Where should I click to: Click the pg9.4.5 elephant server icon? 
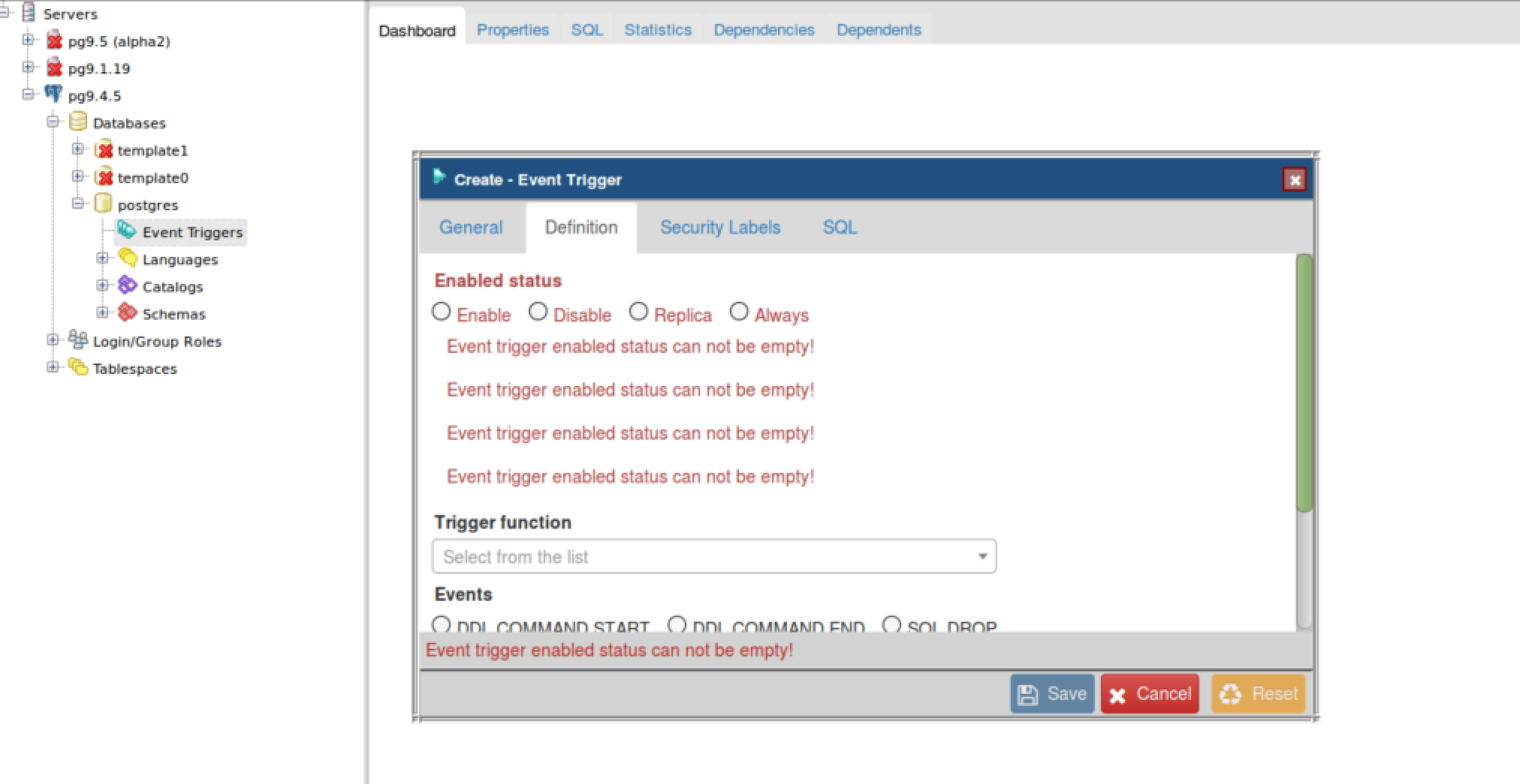(x=53, y=95)
